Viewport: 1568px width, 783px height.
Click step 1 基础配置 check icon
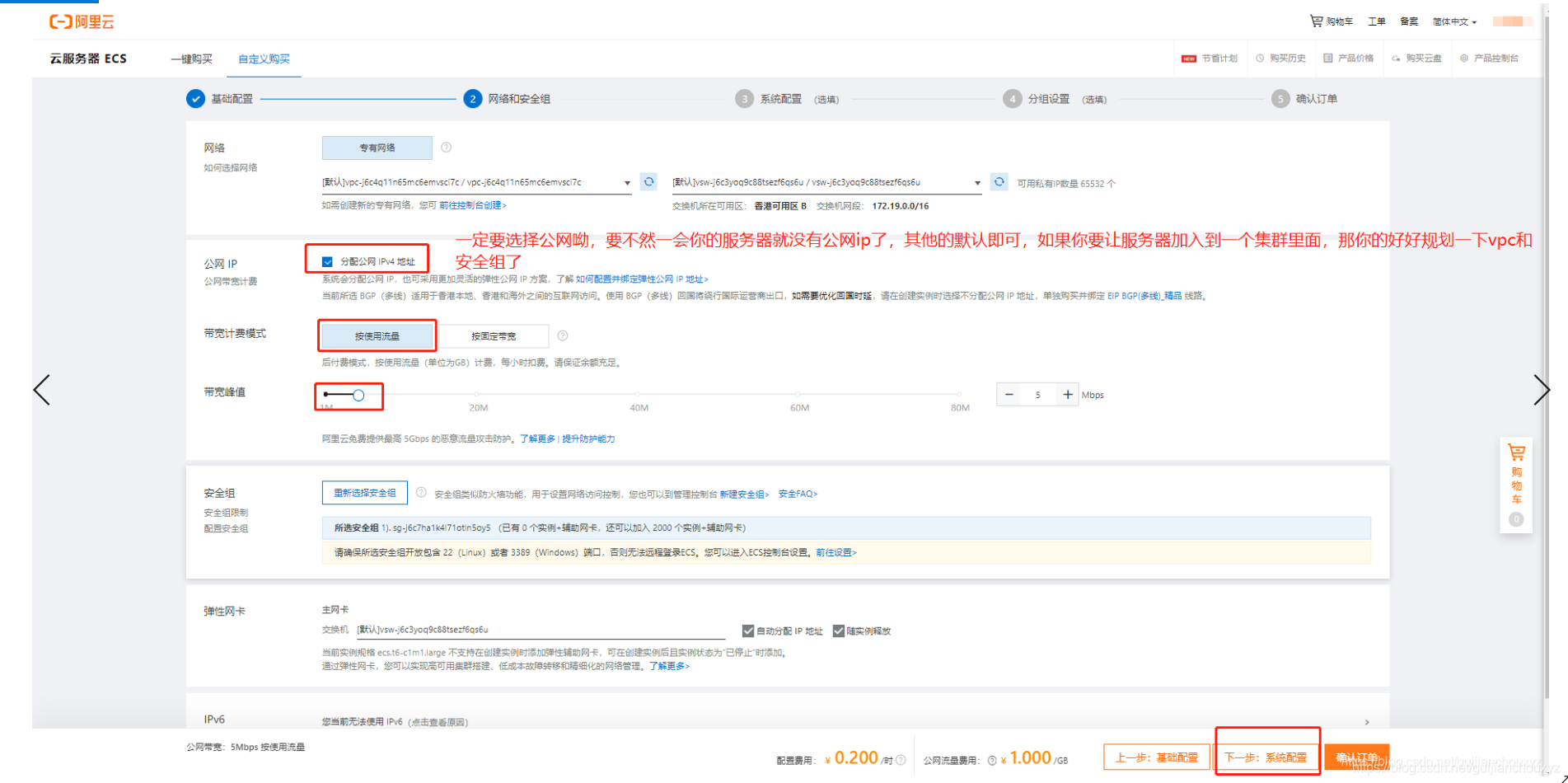click(195, 99)
